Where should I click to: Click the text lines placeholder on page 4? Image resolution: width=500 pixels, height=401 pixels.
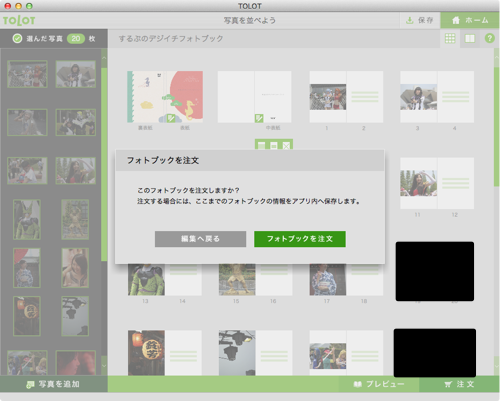456,97
